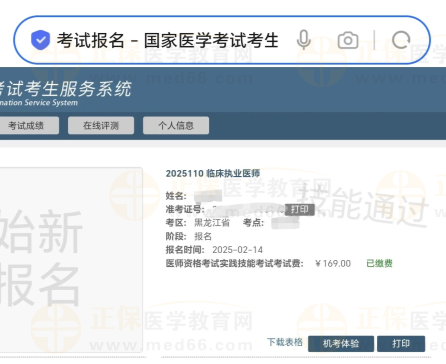
Task: Open the 机考体验 button
Action: [341, 344]
